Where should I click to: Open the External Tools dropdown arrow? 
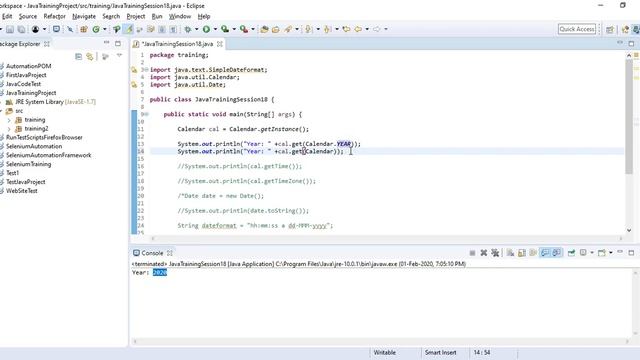pyautogui.click(x=253, y=29)
